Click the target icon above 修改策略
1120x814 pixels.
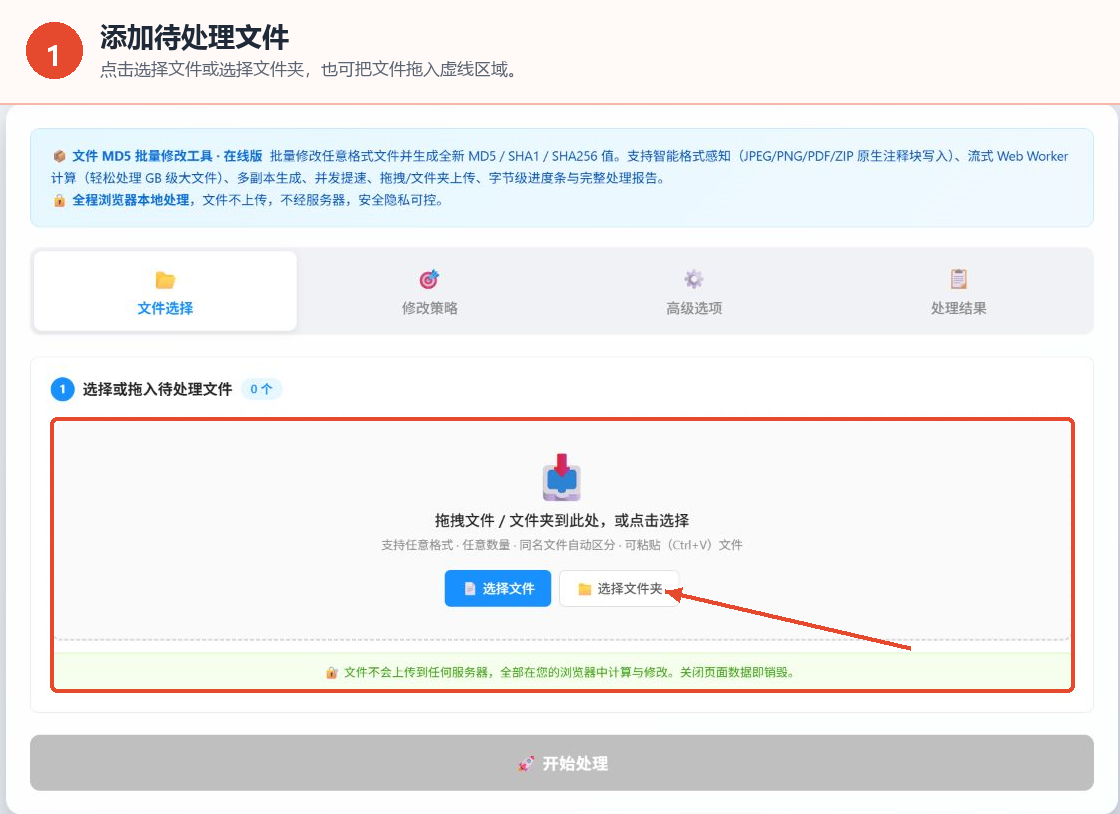tap(429, 278)
